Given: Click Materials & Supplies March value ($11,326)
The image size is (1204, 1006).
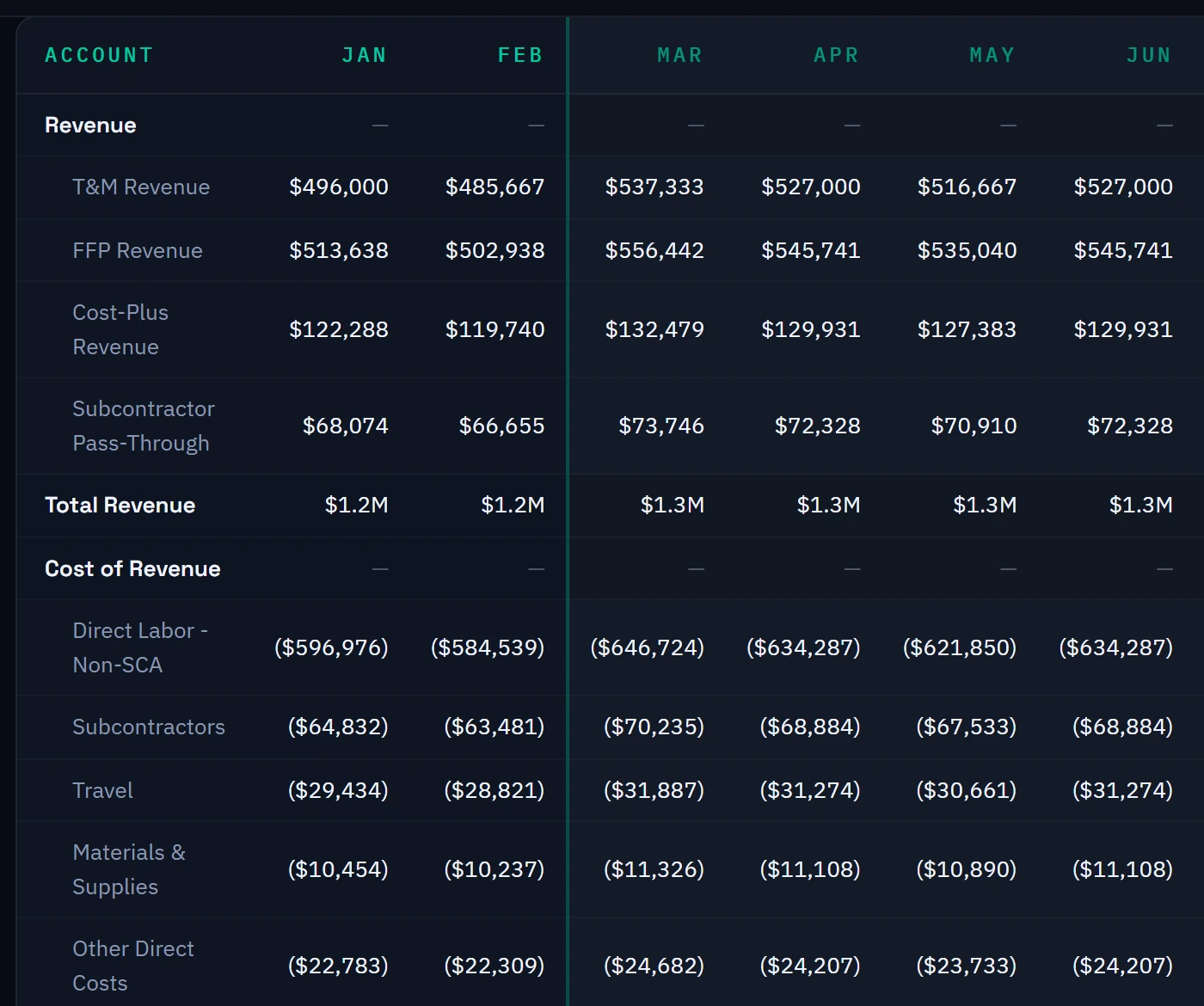Looking at the screenshot, I should 654,870.
